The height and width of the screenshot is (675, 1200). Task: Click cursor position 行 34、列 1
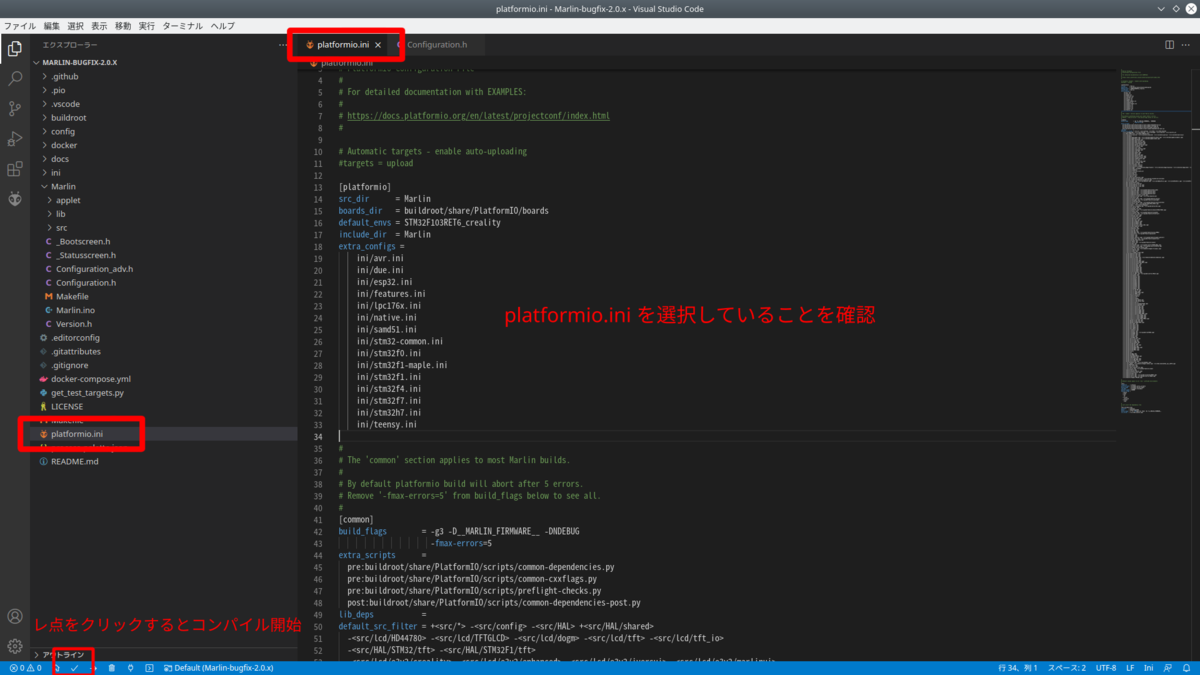point(1019,668)
